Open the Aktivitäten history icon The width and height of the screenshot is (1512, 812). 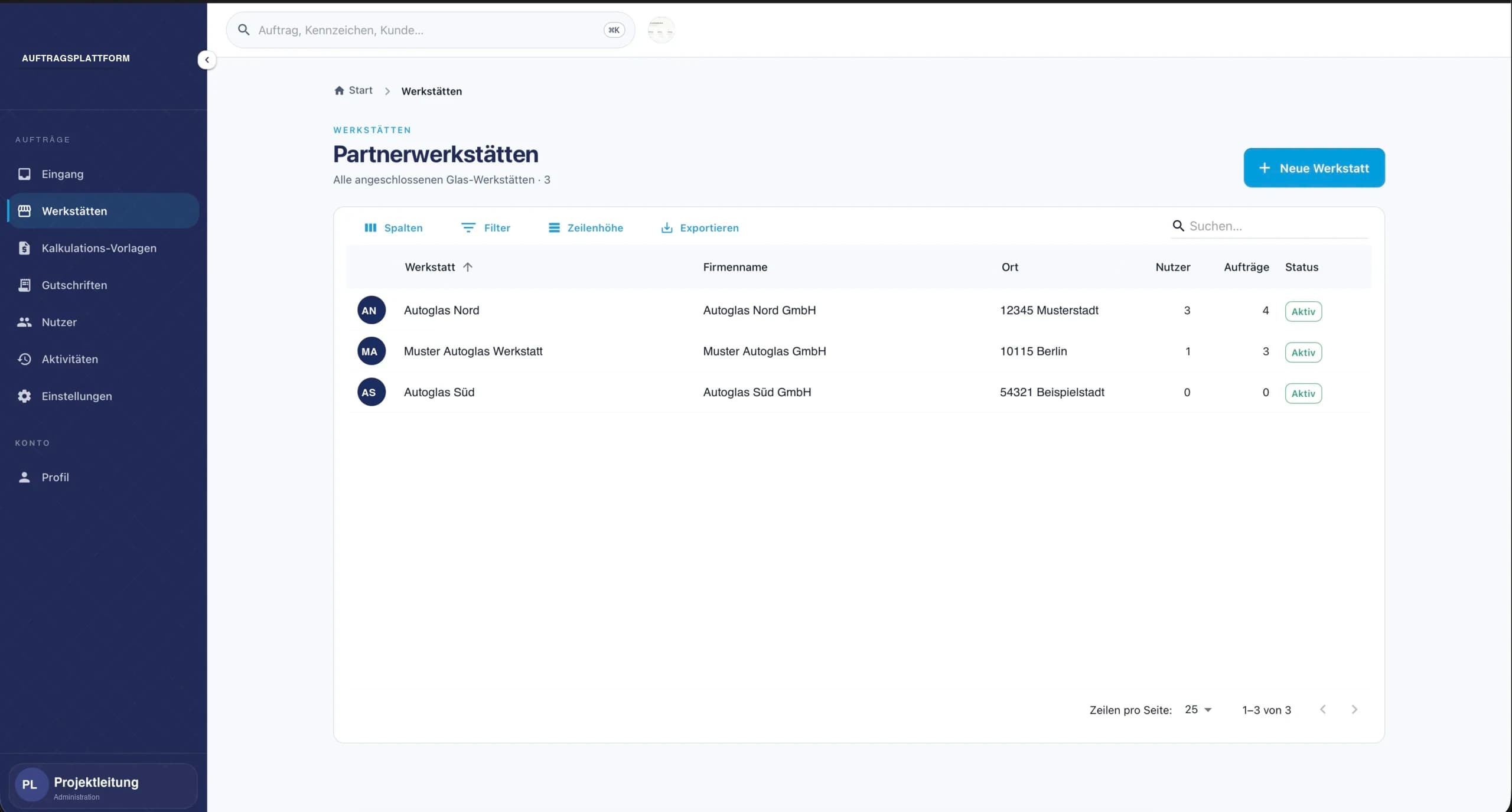[x=24, y=359]
